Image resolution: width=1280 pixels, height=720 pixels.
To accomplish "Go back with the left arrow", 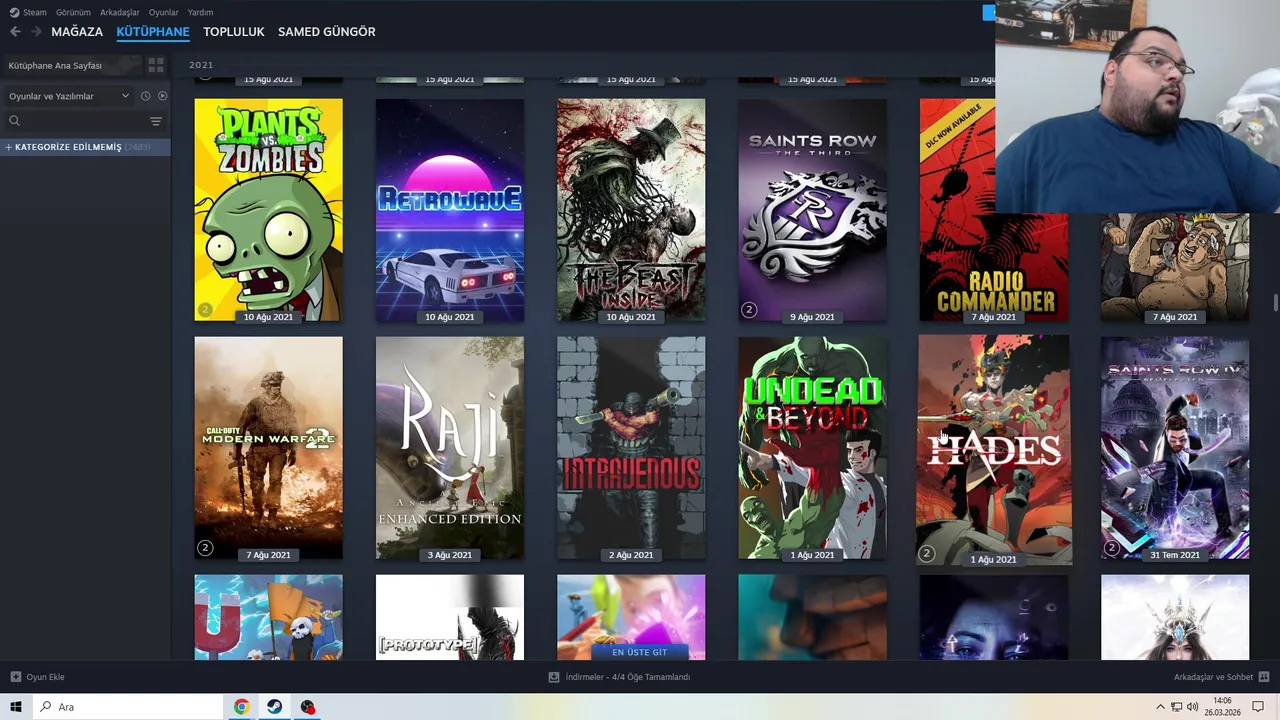I will coord(15,32).
